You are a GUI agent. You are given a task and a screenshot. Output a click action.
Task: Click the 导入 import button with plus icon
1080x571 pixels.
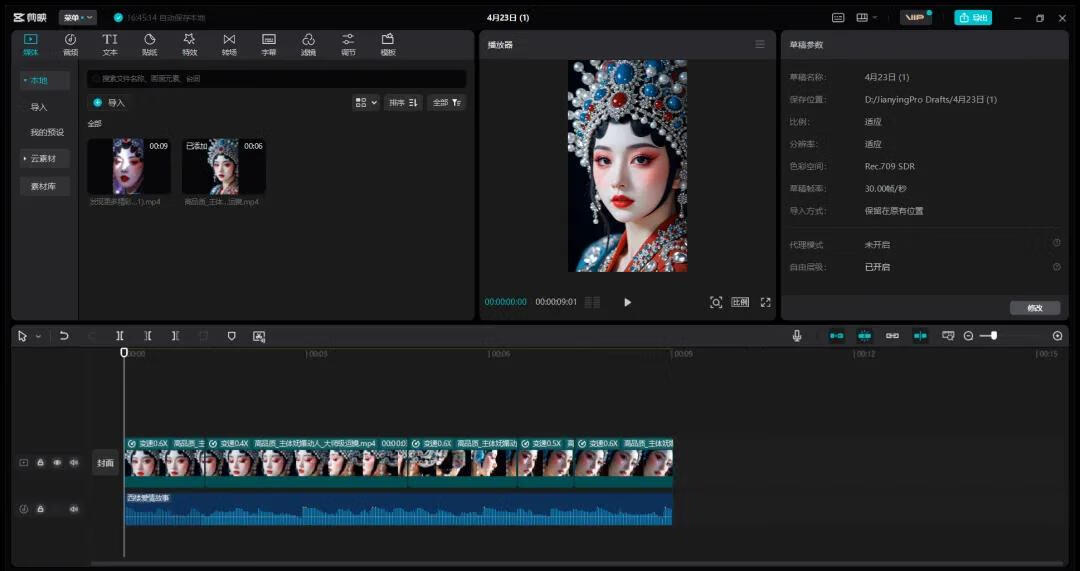(109, 103)
